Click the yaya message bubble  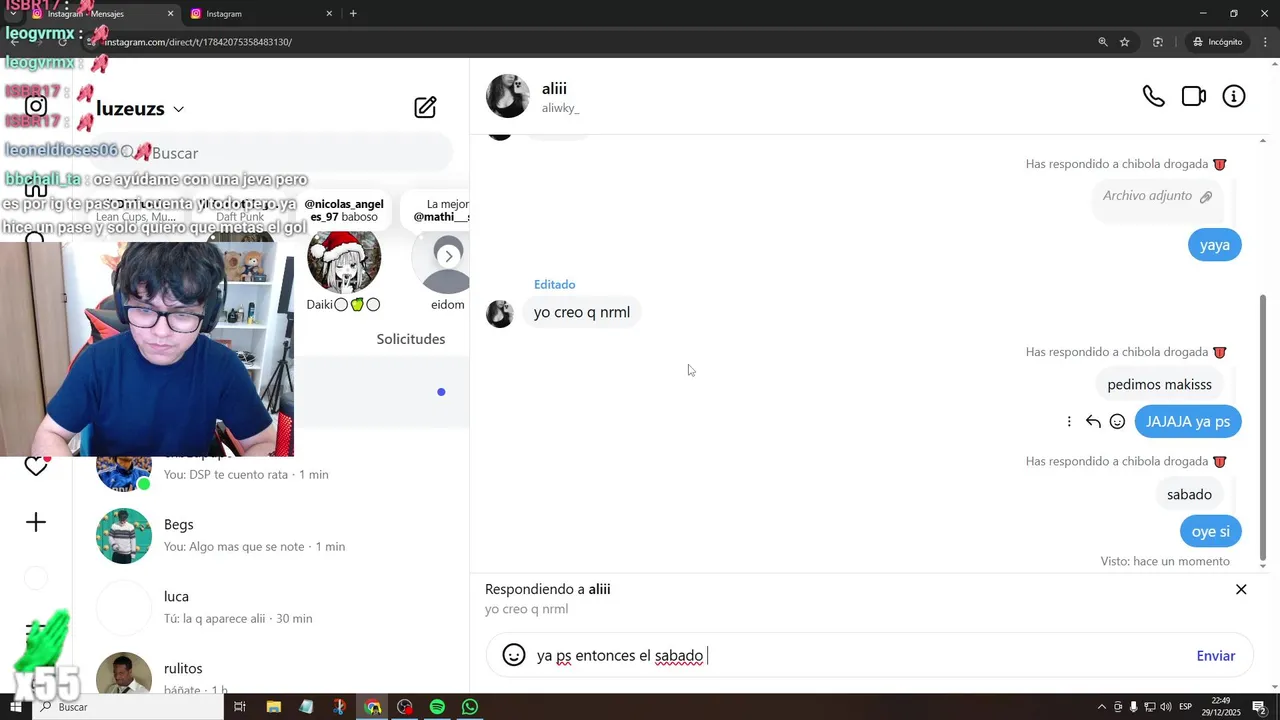coord(1214,245)
